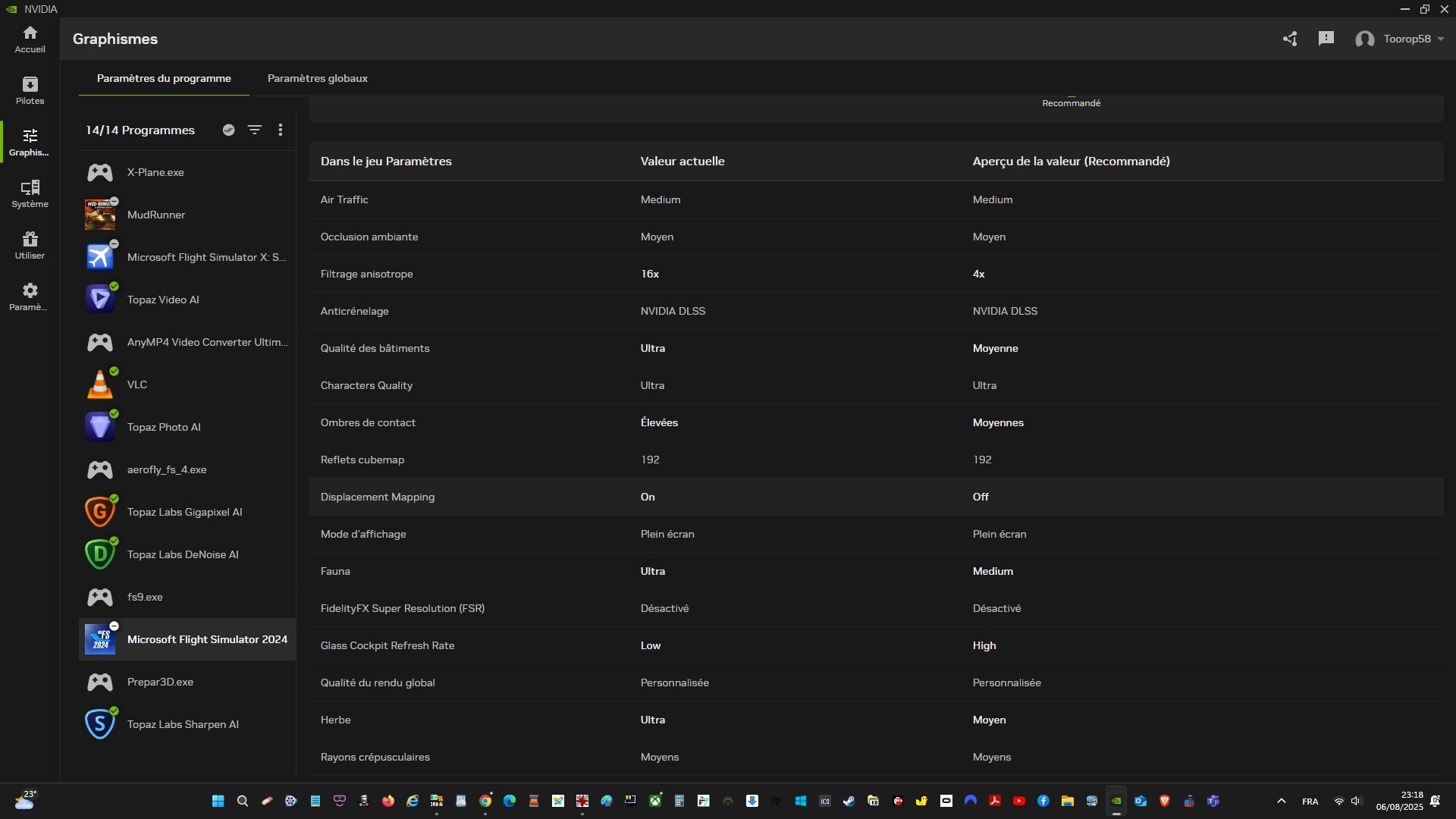The width and height of the screenshot is (1456, 819).
Task: Open the Paramètres gear in sidebar
Action: pos(30,297)
